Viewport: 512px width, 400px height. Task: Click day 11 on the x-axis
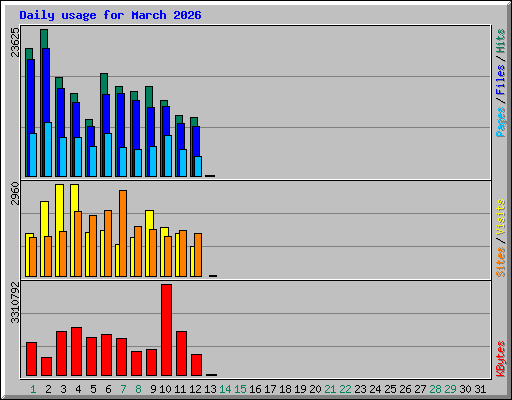180,389
